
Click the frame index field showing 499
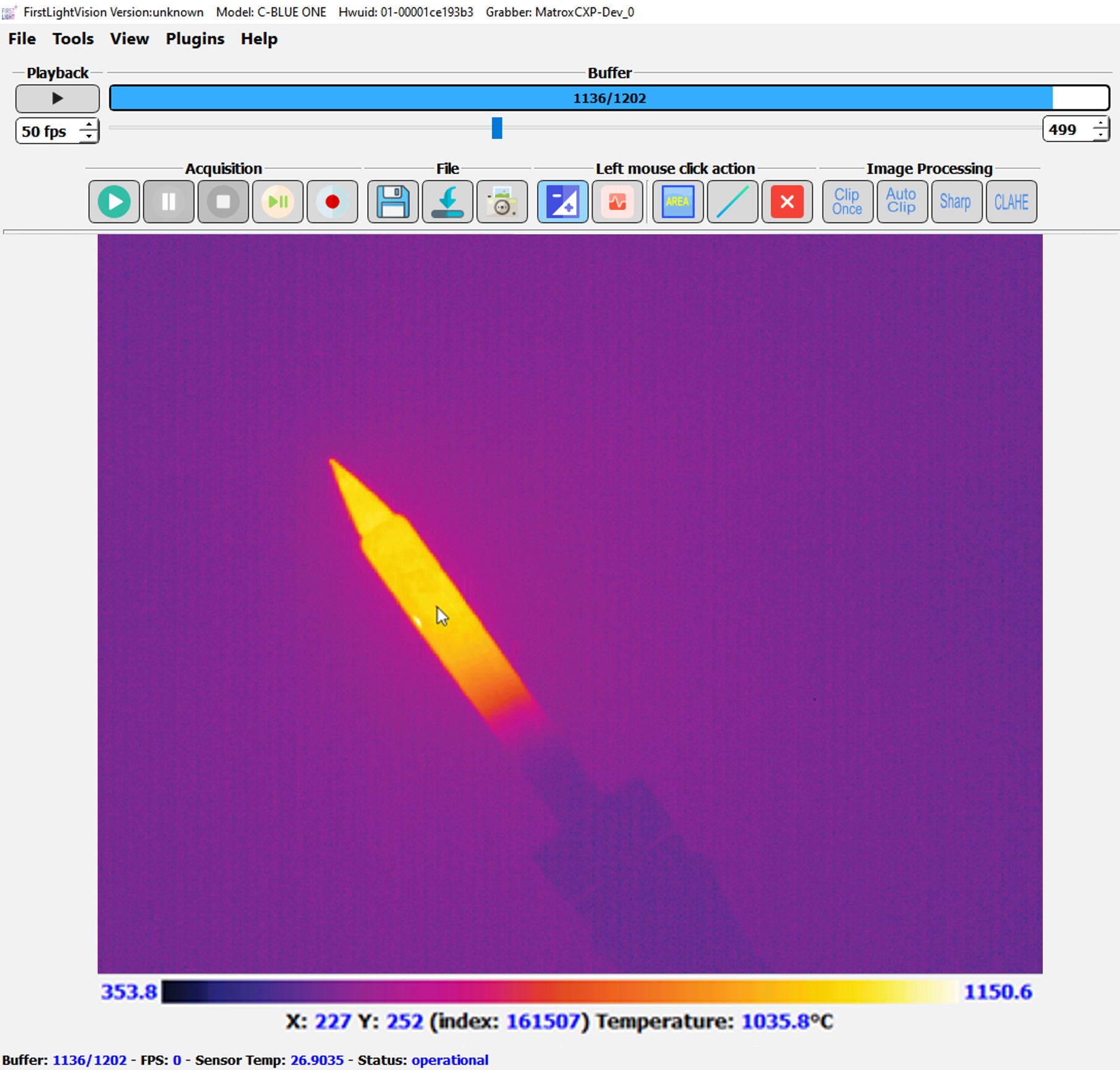coord(1068,129)
